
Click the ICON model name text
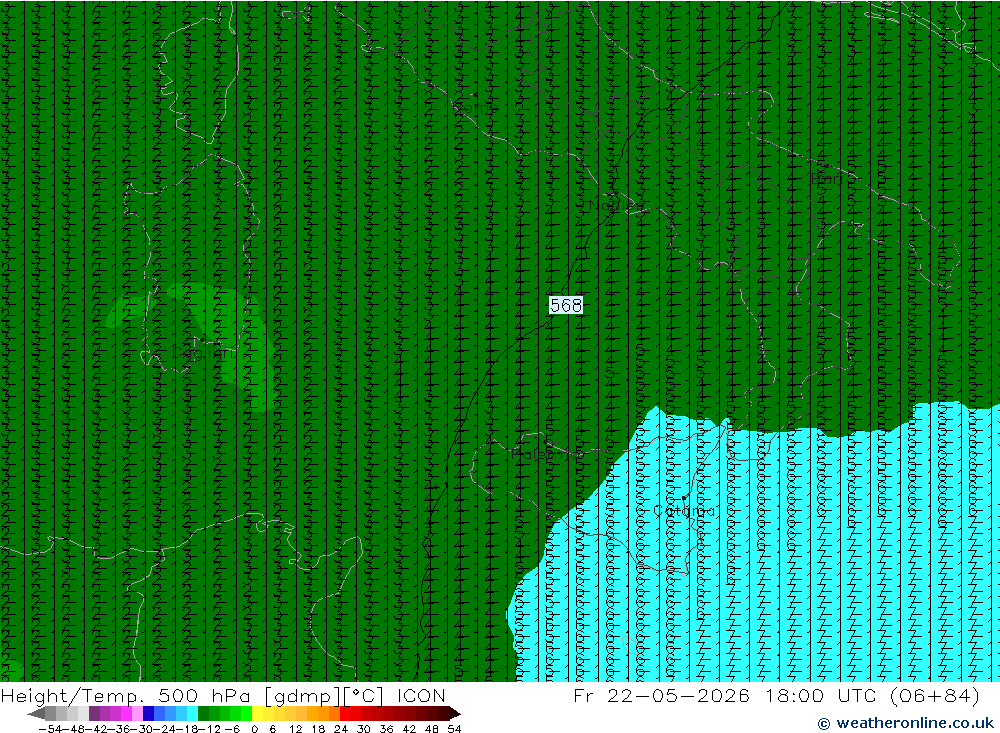[422, 695]
